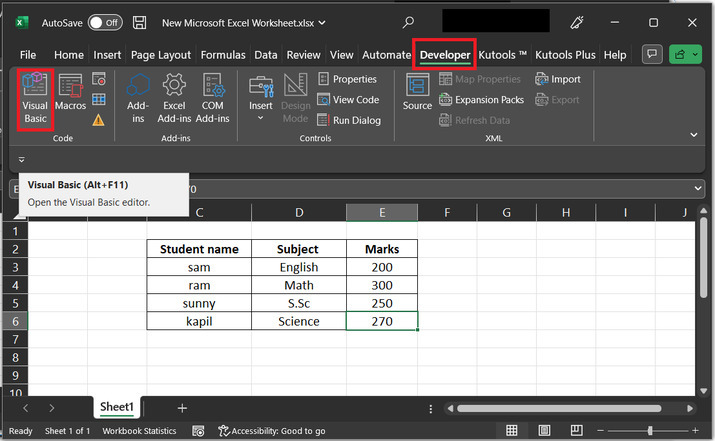Select cell containing kapil

click(198, 321)
